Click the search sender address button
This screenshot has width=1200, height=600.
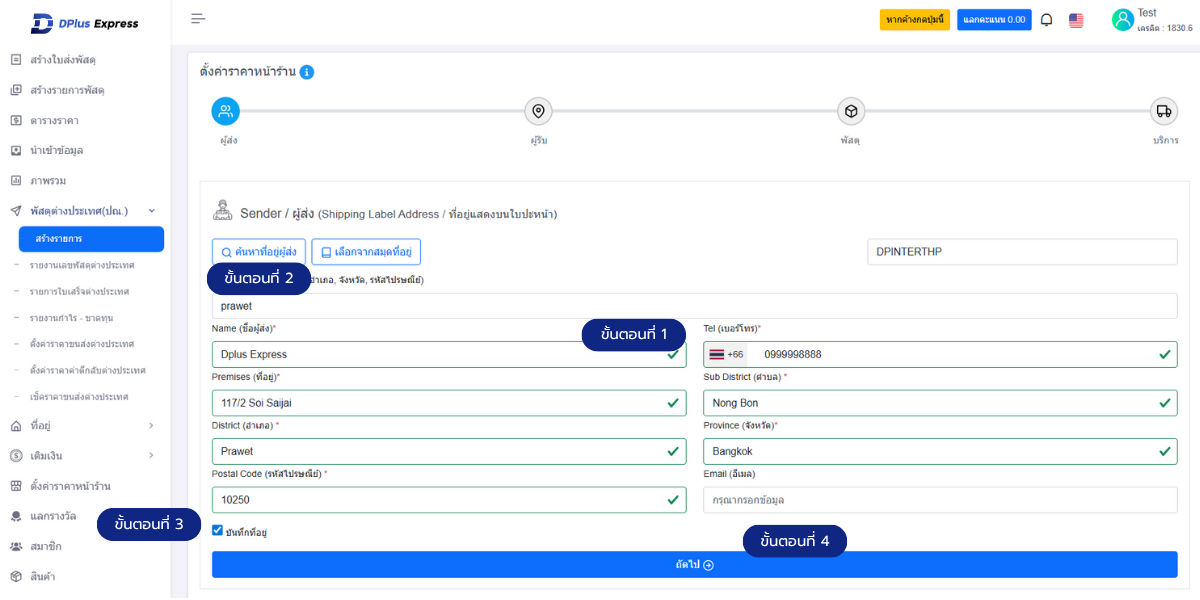(258, 252)
